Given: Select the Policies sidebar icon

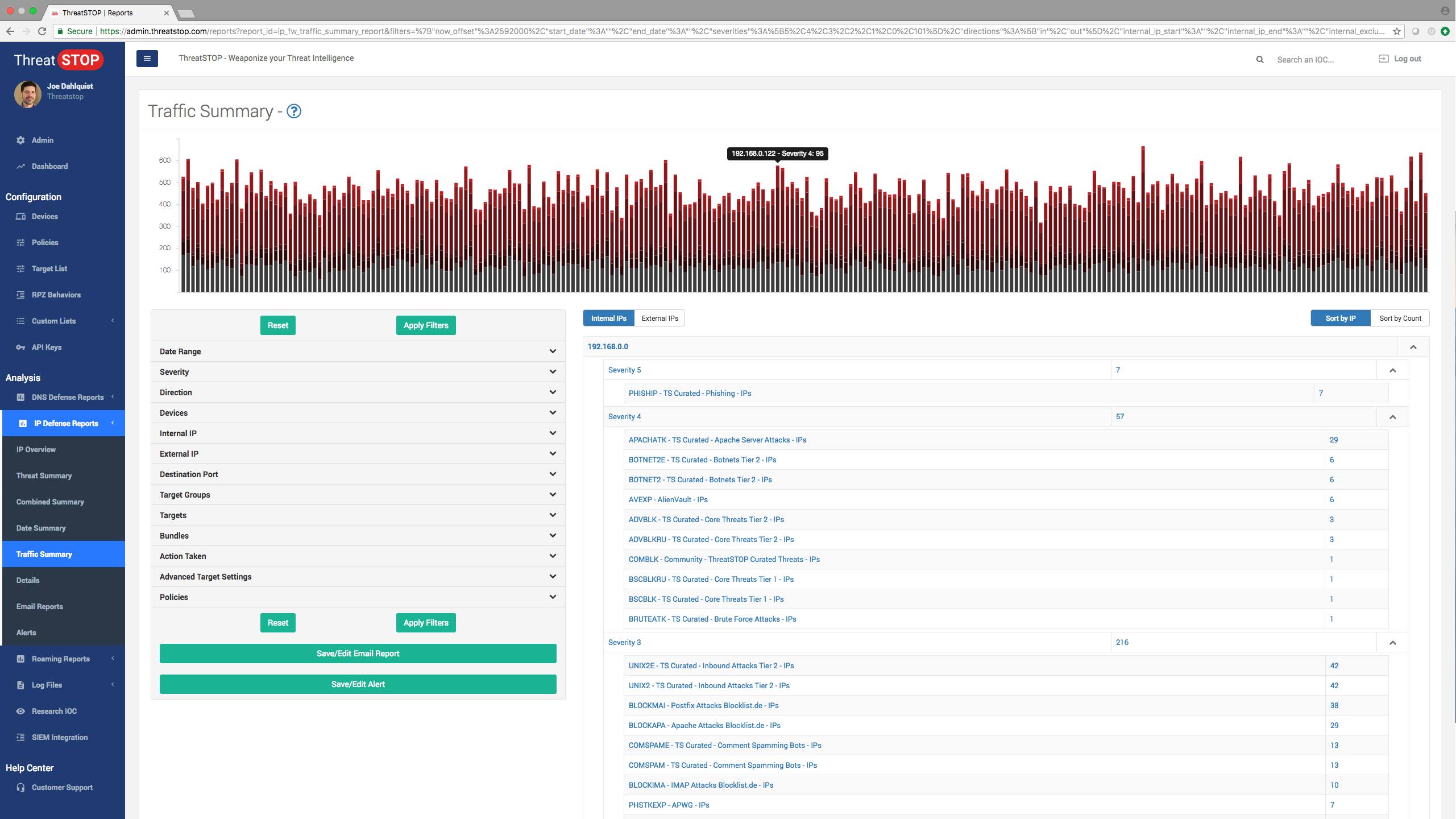Looking at the screenshot, I should [x=20, y=242].
